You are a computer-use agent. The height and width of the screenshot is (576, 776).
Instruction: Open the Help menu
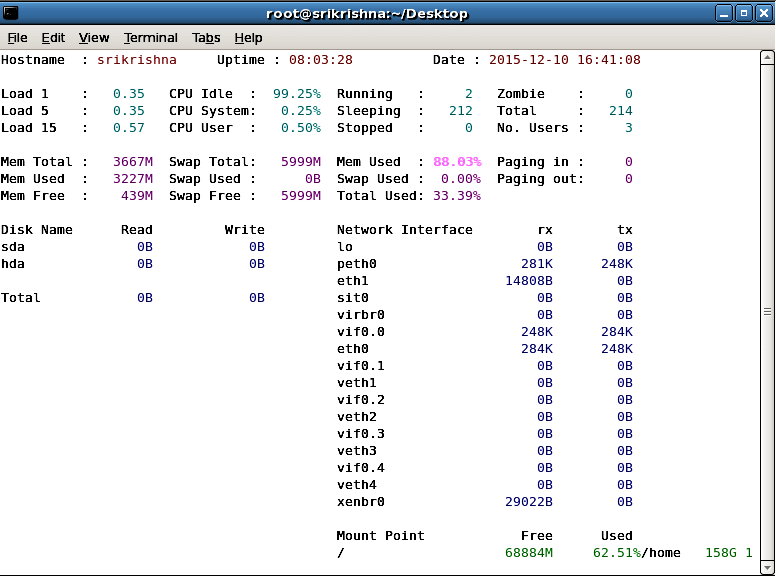click(248, 38)
